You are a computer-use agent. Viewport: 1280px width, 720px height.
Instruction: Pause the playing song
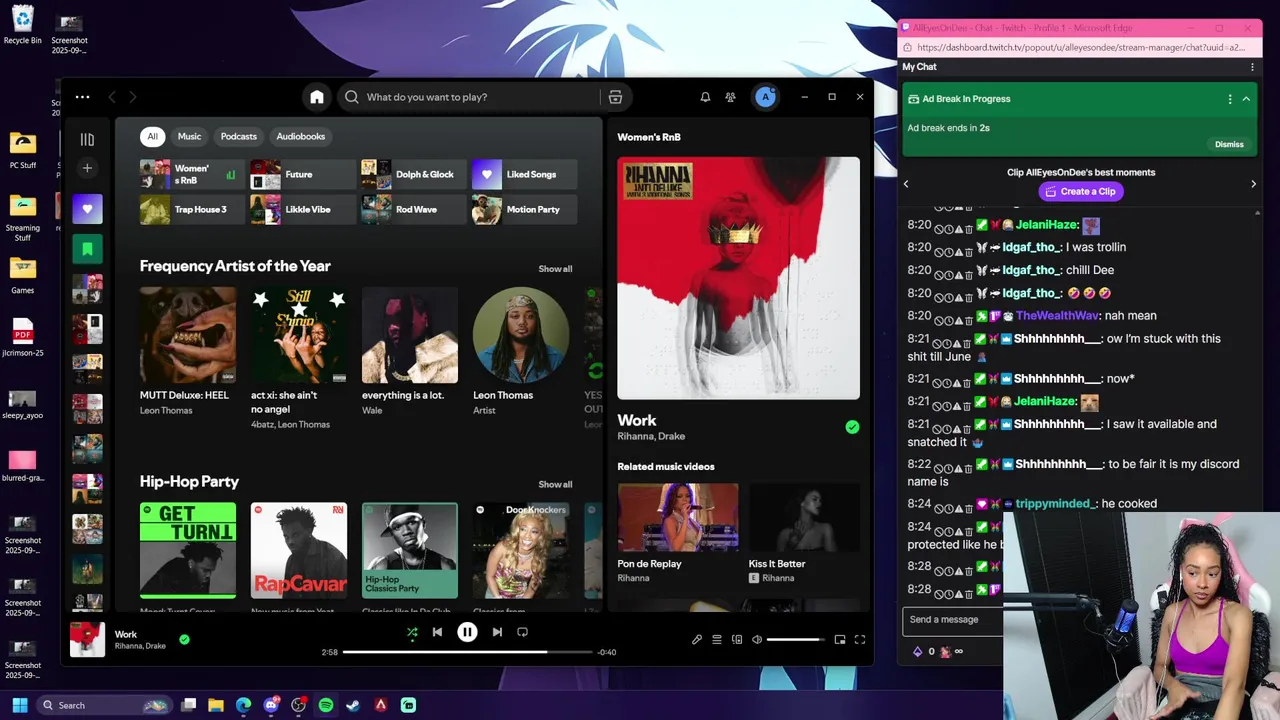[467, 632]
